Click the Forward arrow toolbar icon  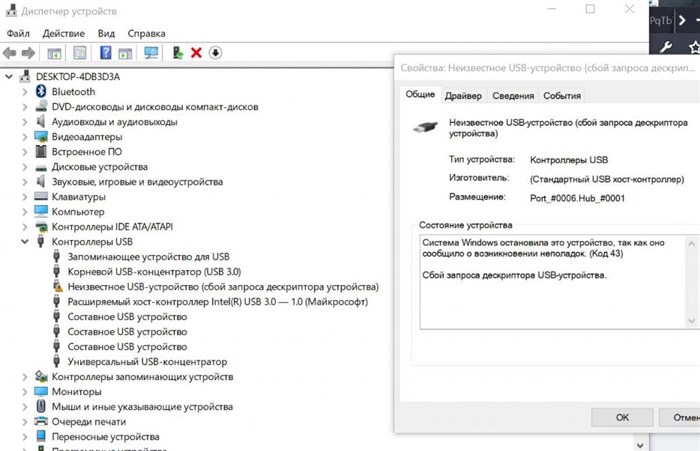28,53
